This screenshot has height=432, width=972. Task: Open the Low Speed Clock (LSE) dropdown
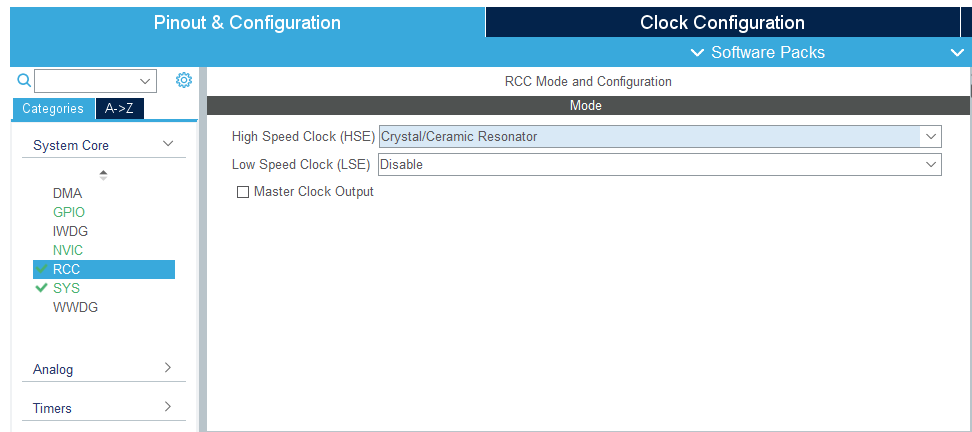point(660,164)
